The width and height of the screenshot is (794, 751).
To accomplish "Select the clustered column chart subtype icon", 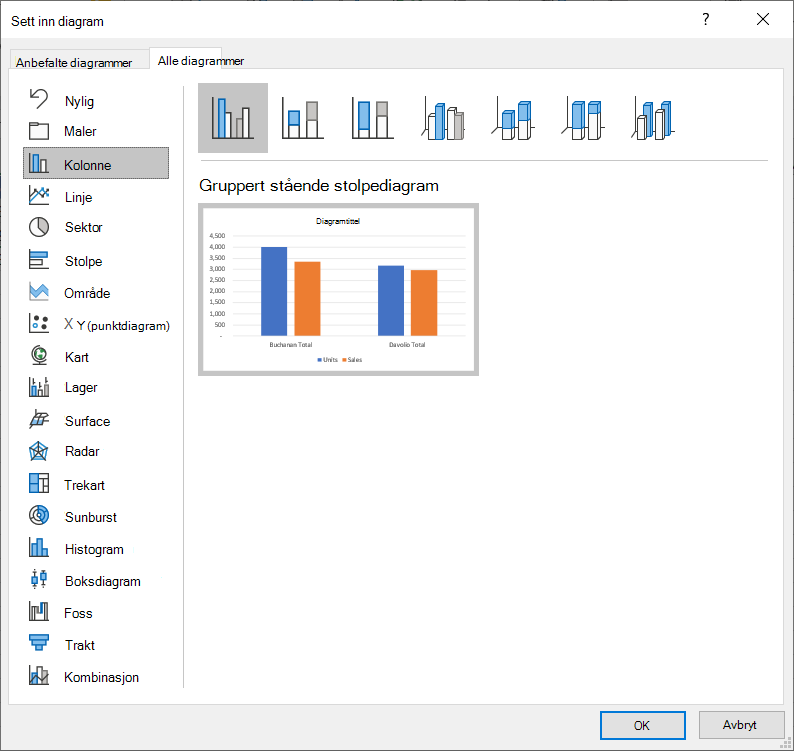I will [x=233, y=118].
